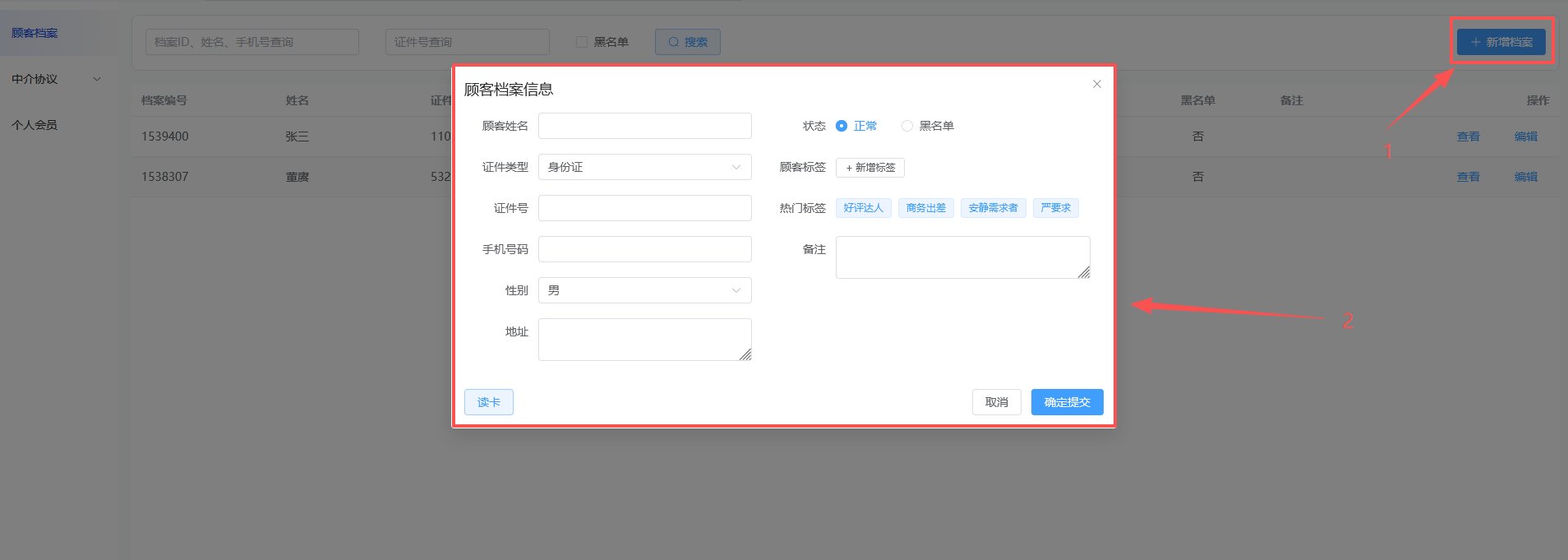Focus the 证件号查询 search box
Image resolution: width=1568 pixels, height=560 pixels.
coord(468,42)
